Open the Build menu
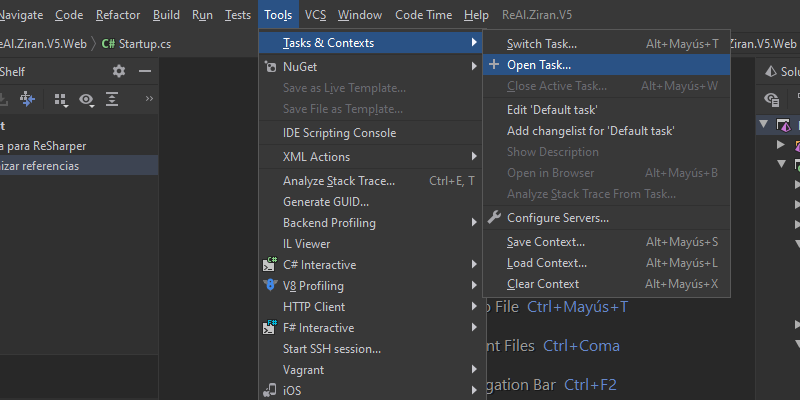 [x=166, y=15]
